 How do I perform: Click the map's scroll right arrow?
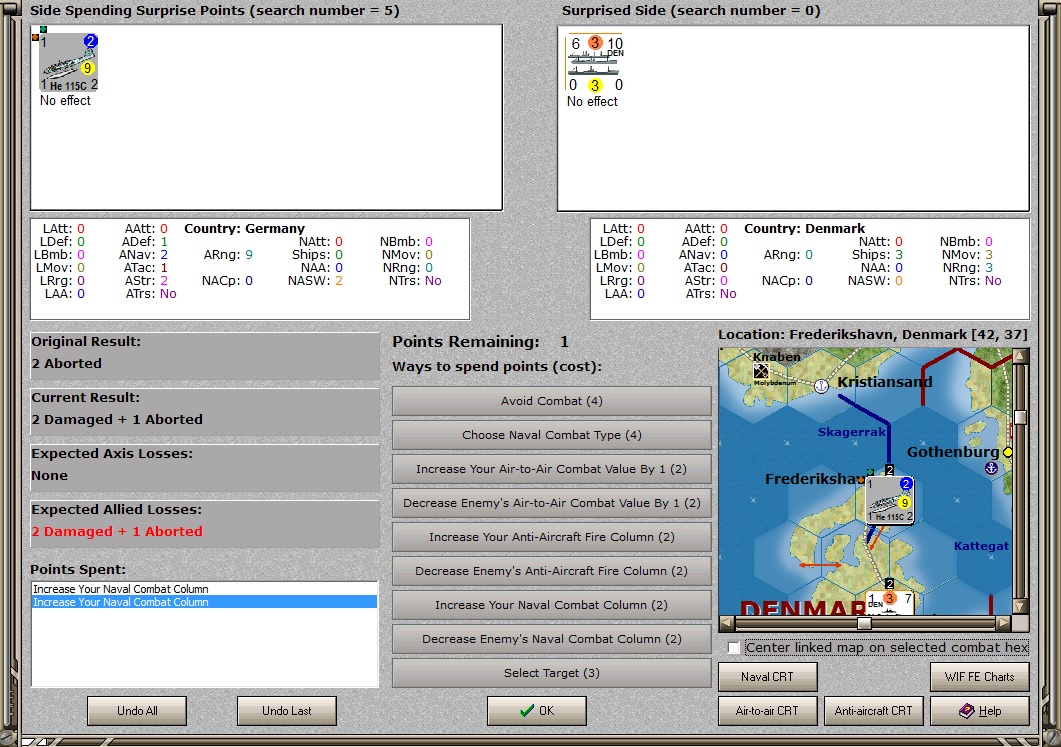[x=1003, y=622]
